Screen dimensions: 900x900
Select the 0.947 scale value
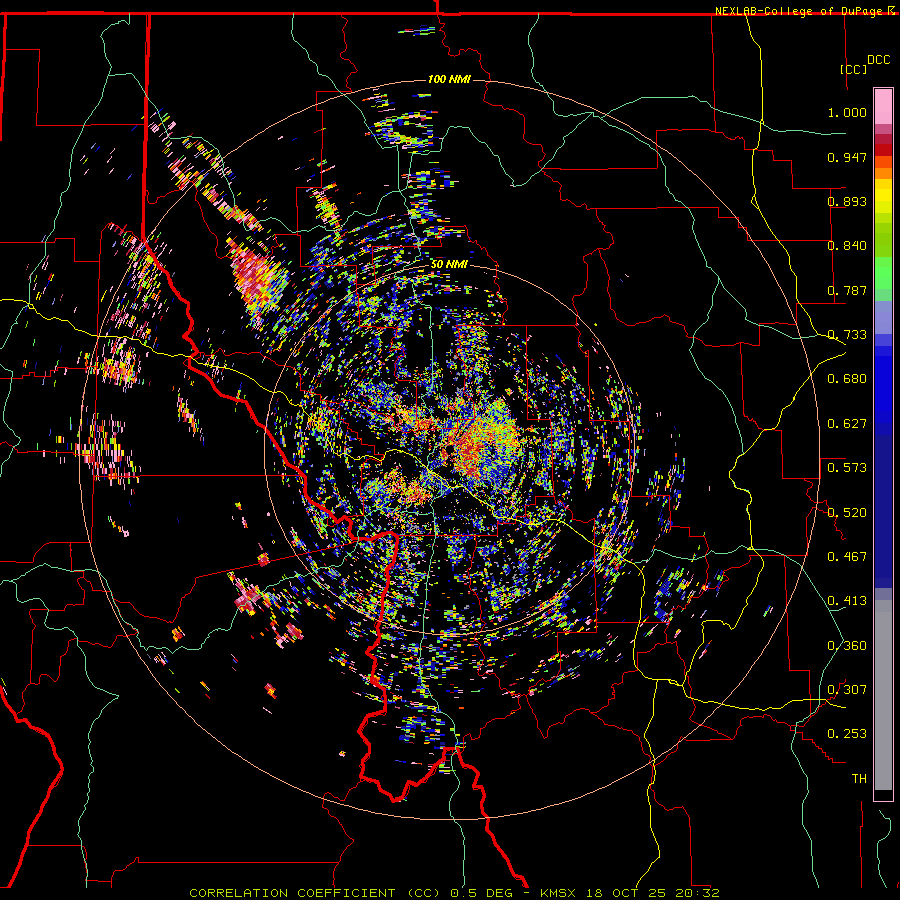tap(847, 157)
